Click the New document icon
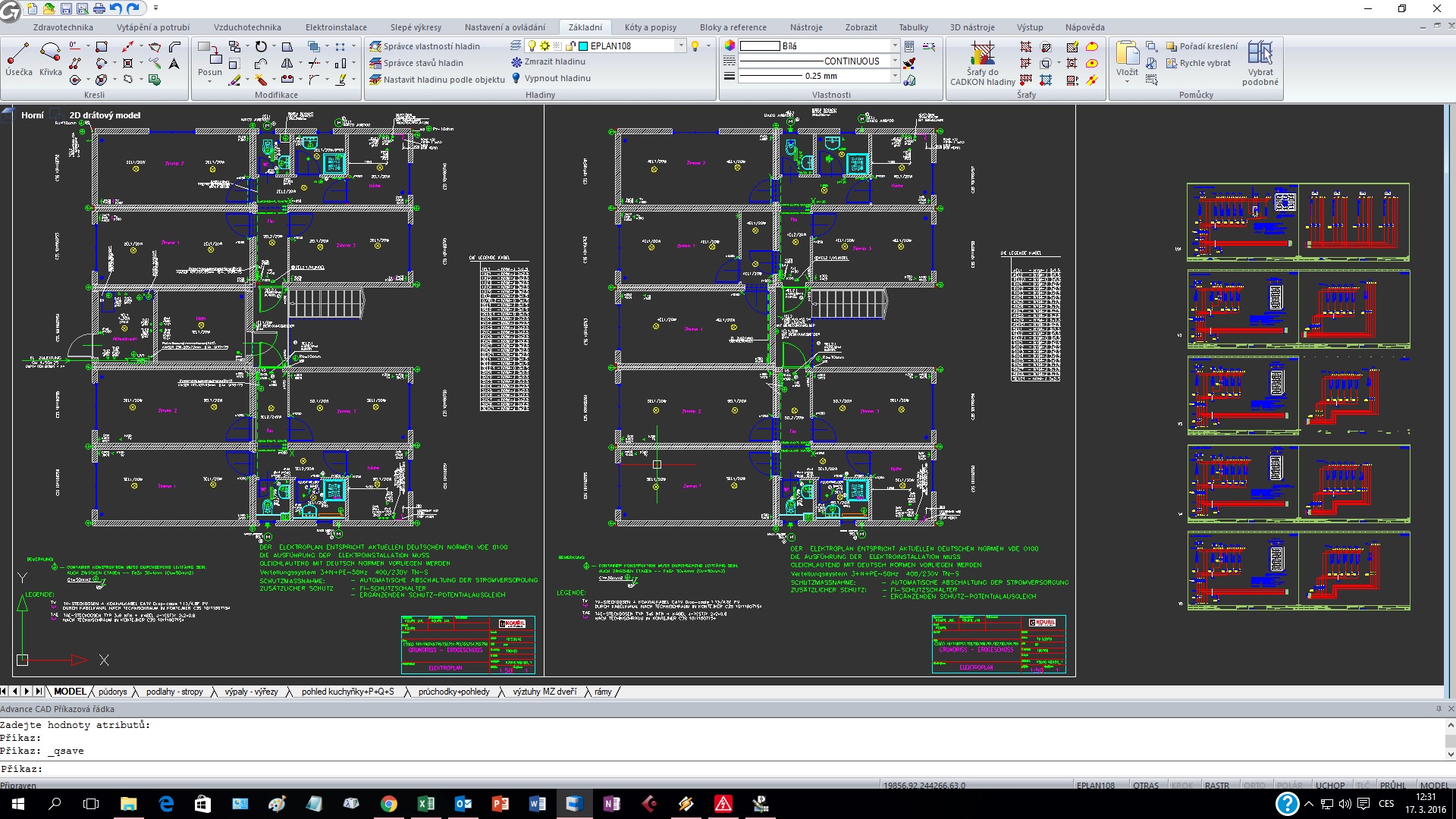The image size is (1456, 819). 32,8
